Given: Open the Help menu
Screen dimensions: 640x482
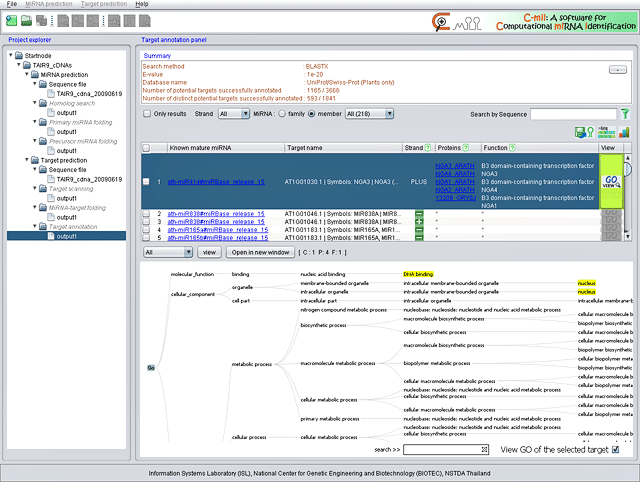Looking at the screenshot, I should pyautogui.click(x=142, y=4).
